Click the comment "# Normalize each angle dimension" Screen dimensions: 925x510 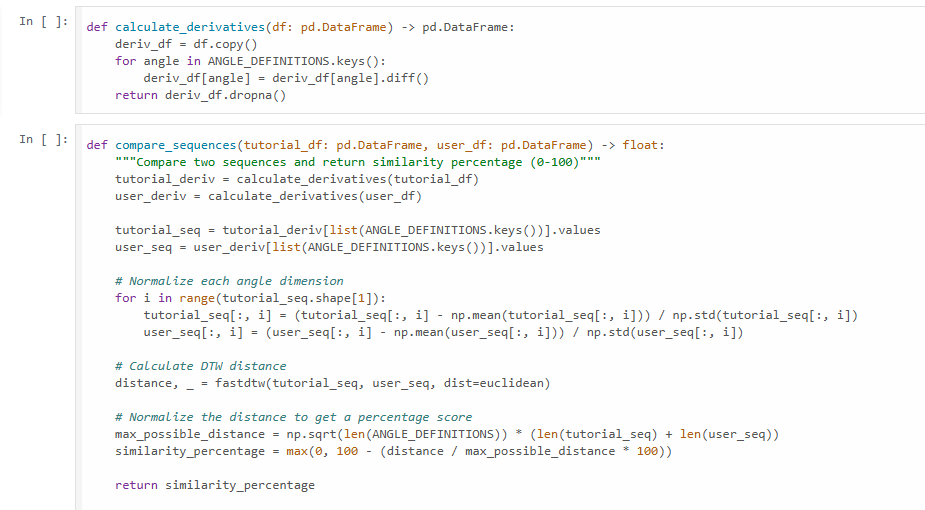229,281
